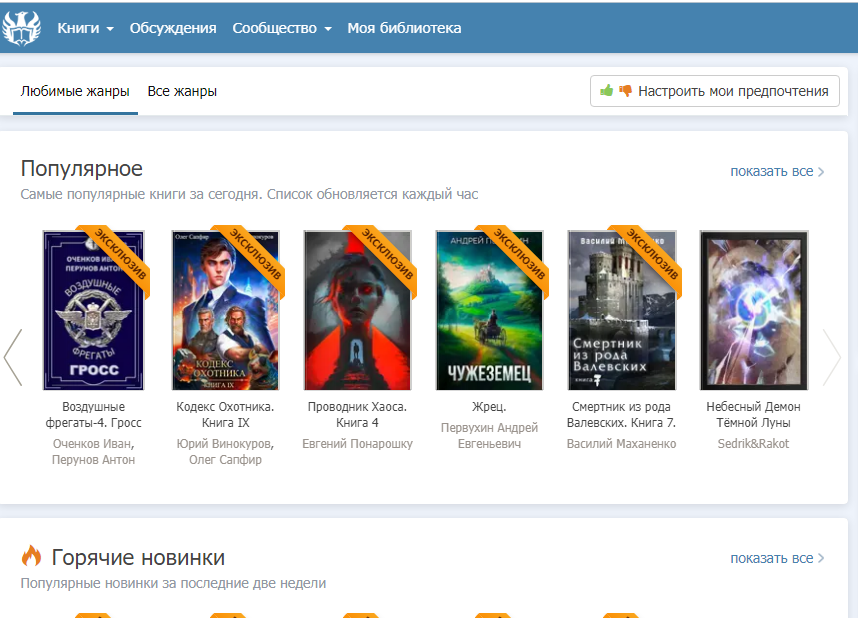
Task: Open the Чужеземец book cover thumbnail
Action: point(489,310)
